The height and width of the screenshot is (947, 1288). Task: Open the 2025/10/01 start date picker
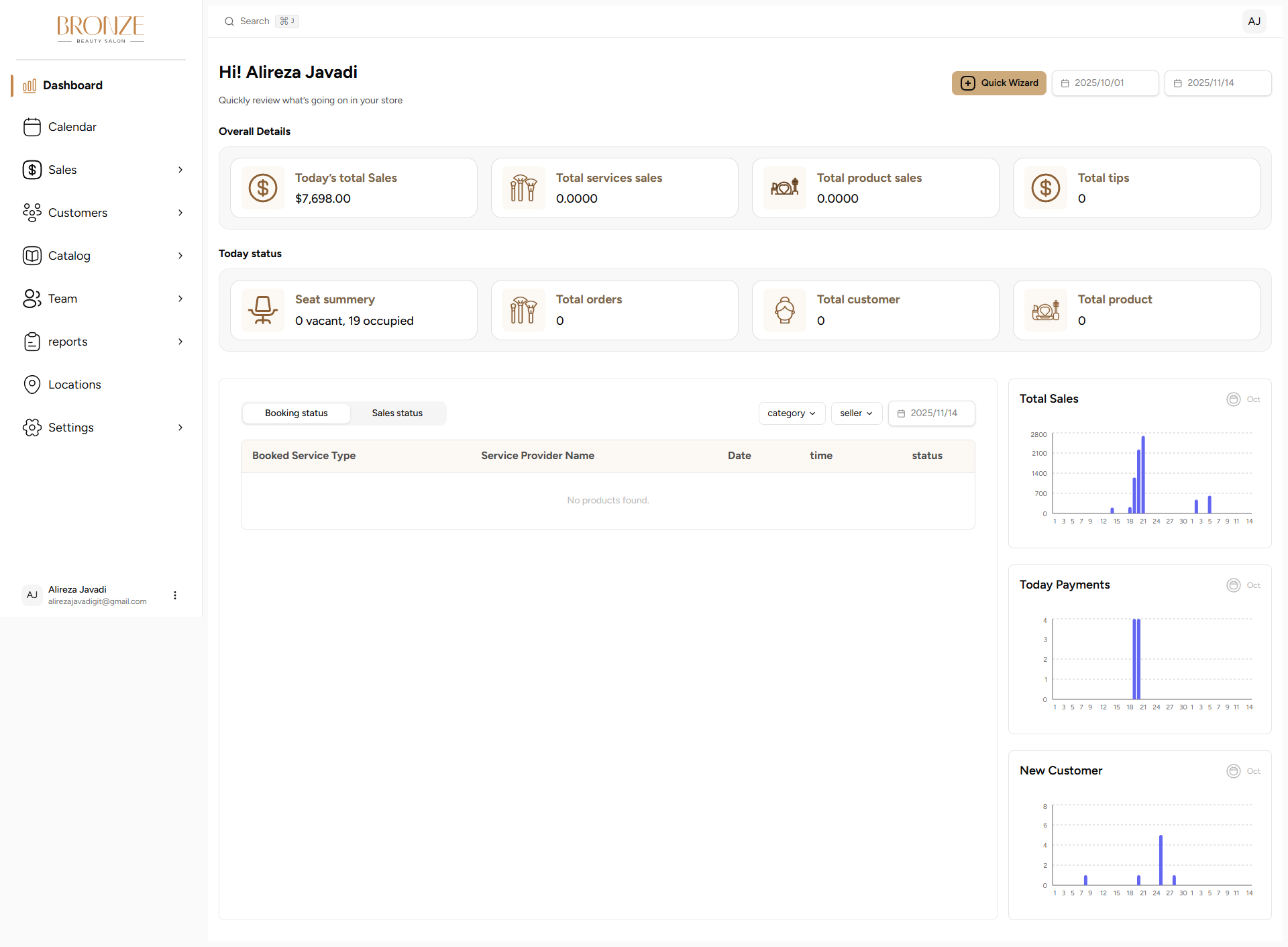click(1105, 83)
